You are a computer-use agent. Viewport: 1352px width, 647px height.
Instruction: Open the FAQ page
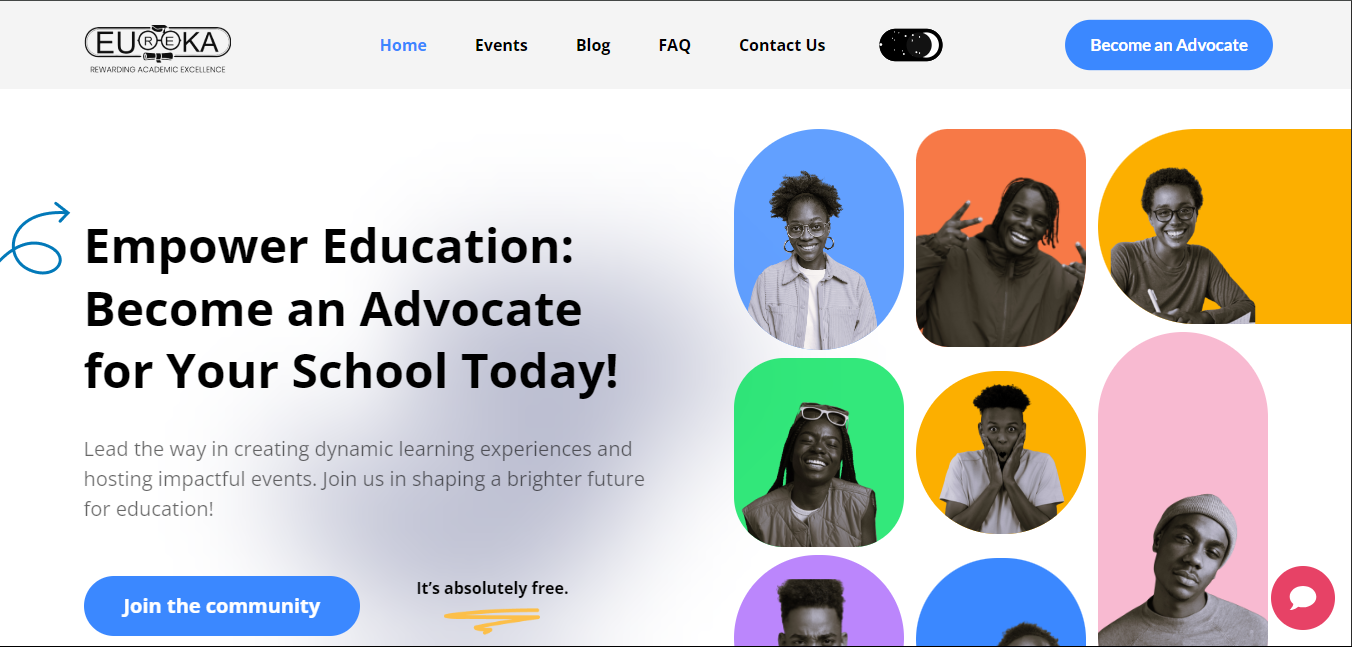click(675, 45)
